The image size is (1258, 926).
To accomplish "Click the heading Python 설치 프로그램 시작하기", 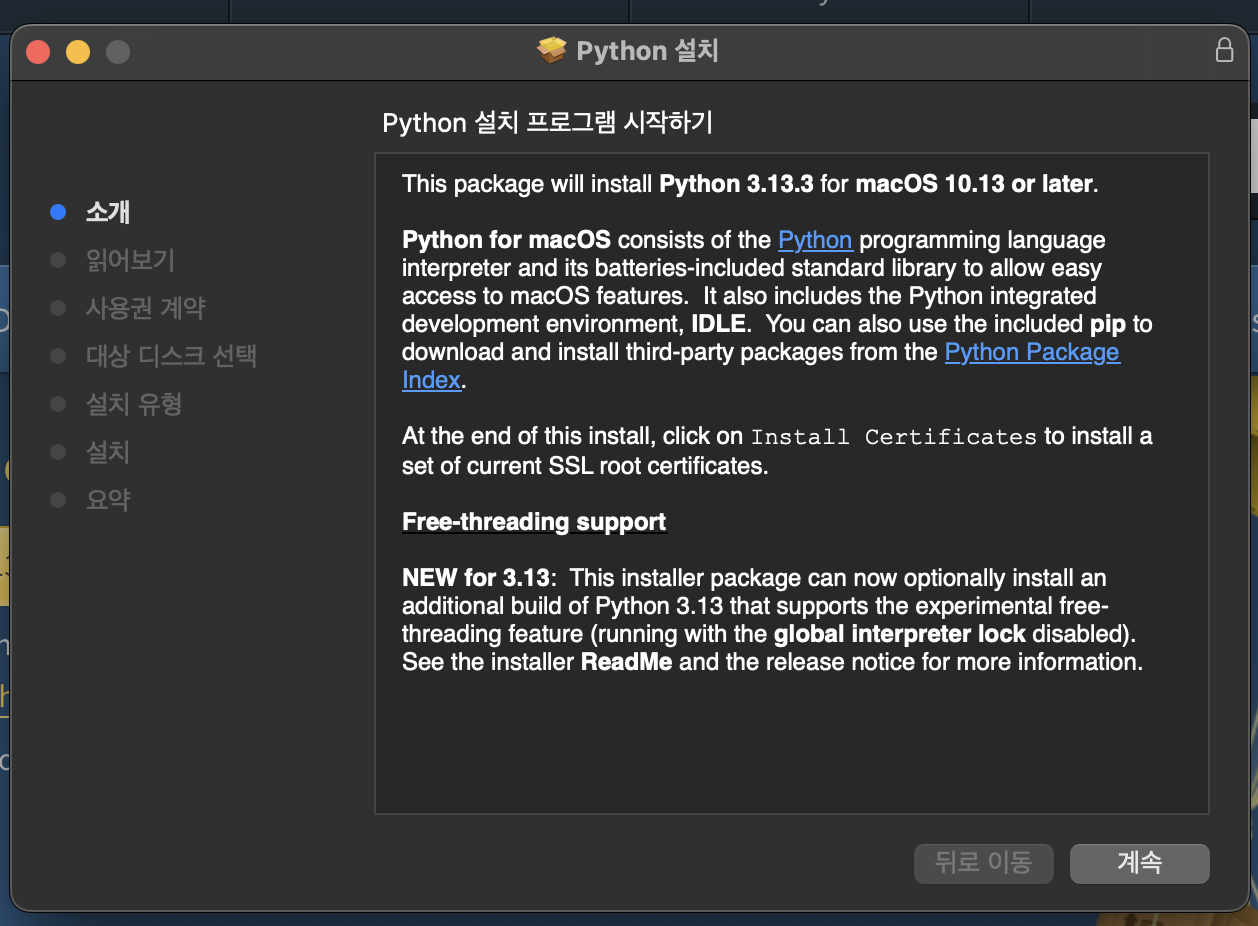I will coord(548,123).
